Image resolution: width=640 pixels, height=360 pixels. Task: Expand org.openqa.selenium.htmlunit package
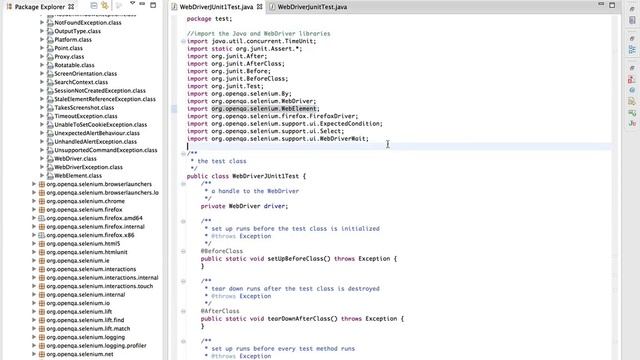point(34,252)
